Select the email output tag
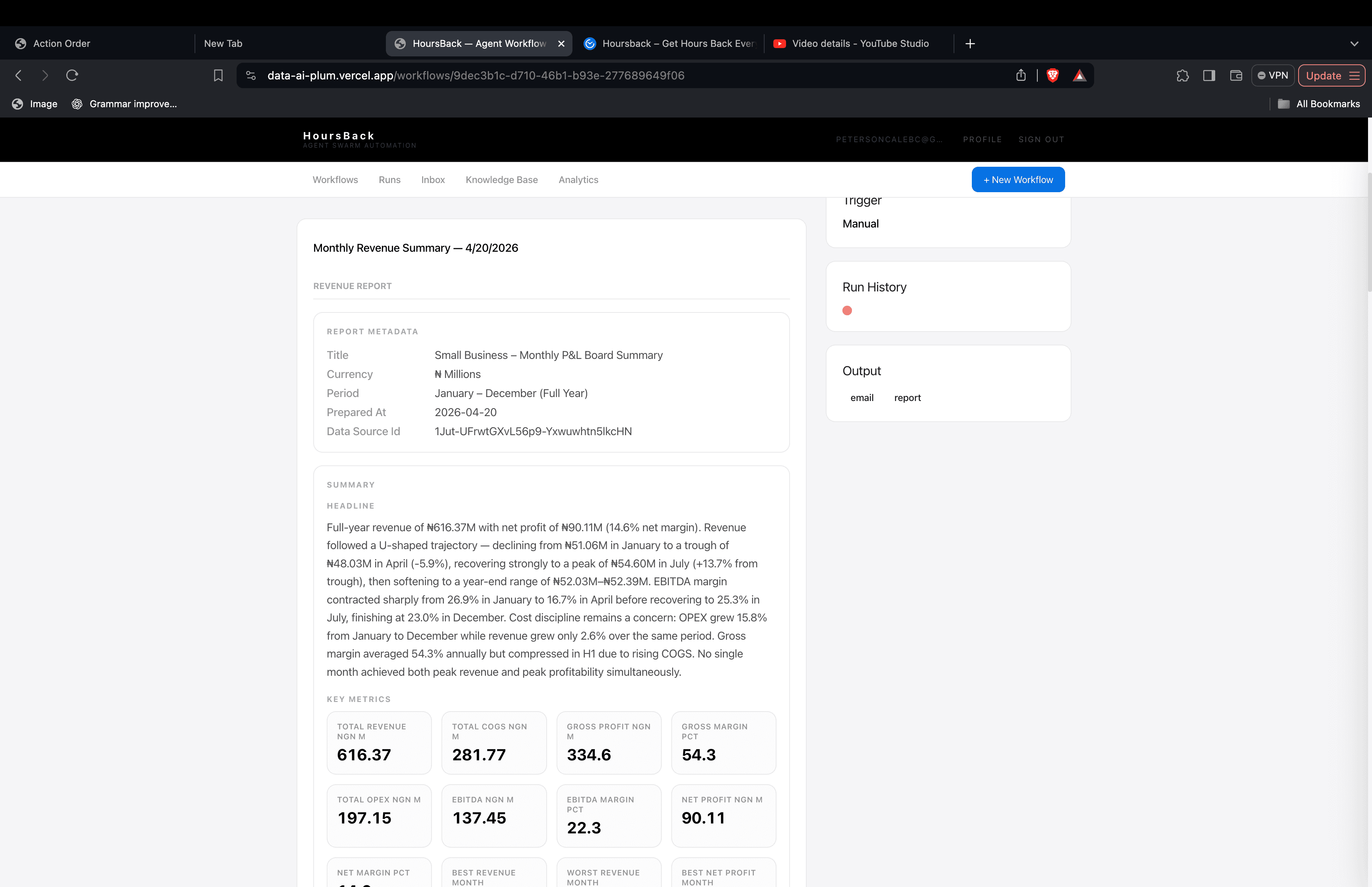1372x887 pixels. (x=862, y=398)
